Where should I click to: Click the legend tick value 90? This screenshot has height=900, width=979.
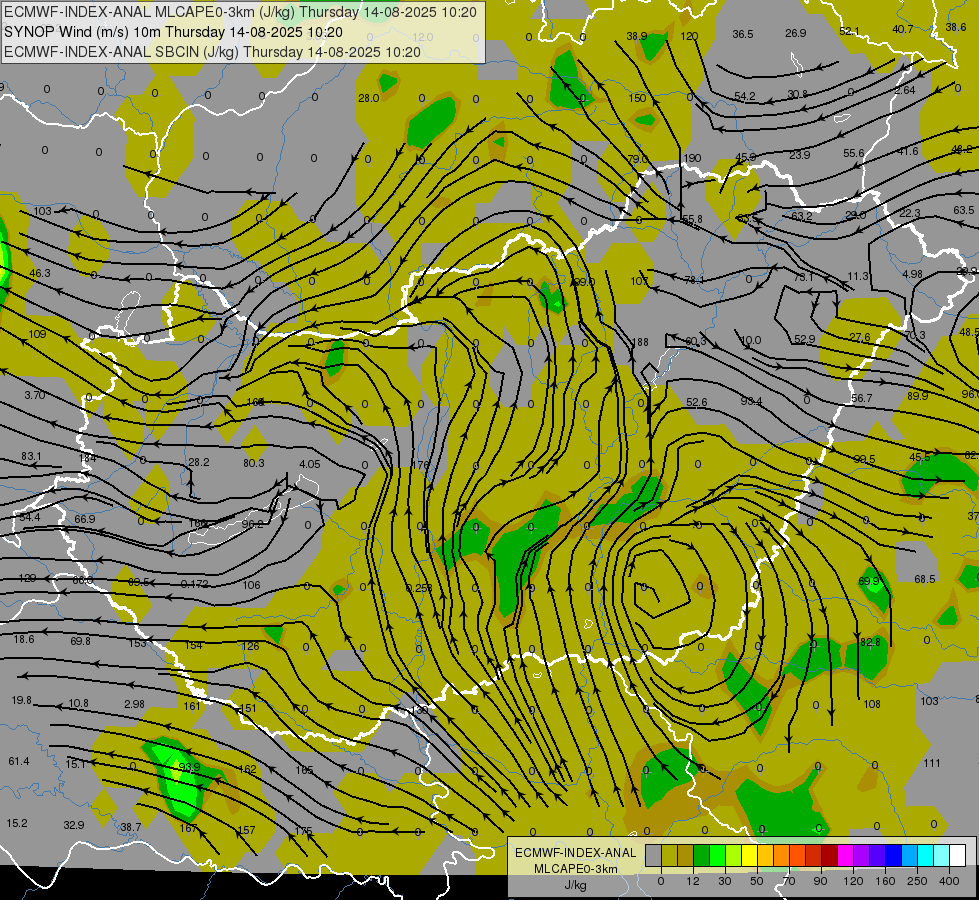pos(820,881)
